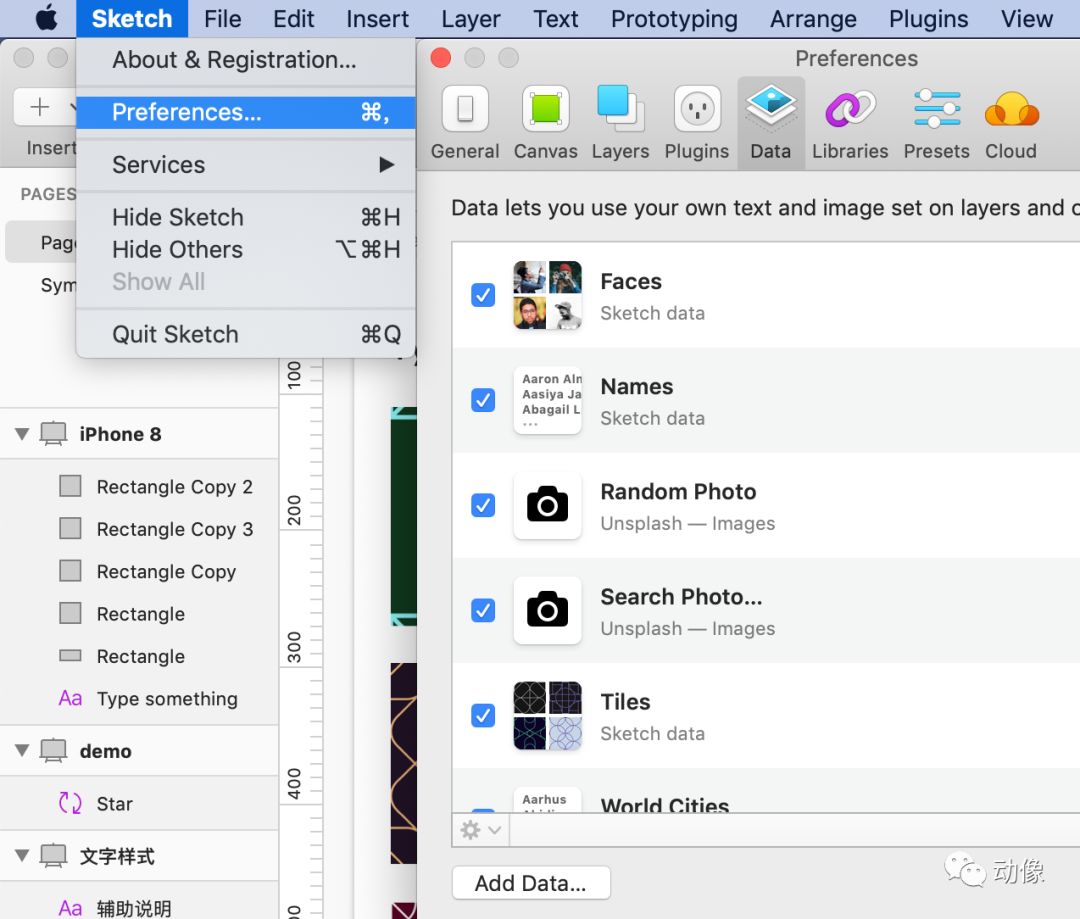
Task: Click the 文字样式 artboard icon
Action: click(53, 856)
